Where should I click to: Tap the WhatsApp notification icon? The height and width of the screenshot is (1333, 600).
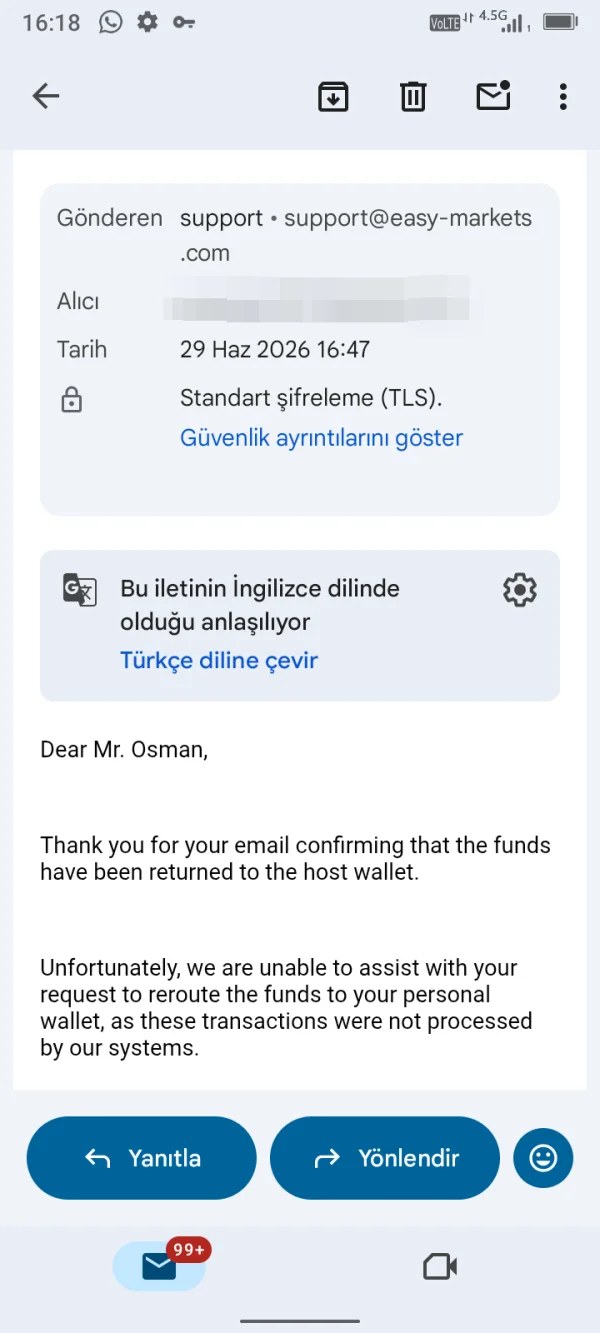pos(110,22)
